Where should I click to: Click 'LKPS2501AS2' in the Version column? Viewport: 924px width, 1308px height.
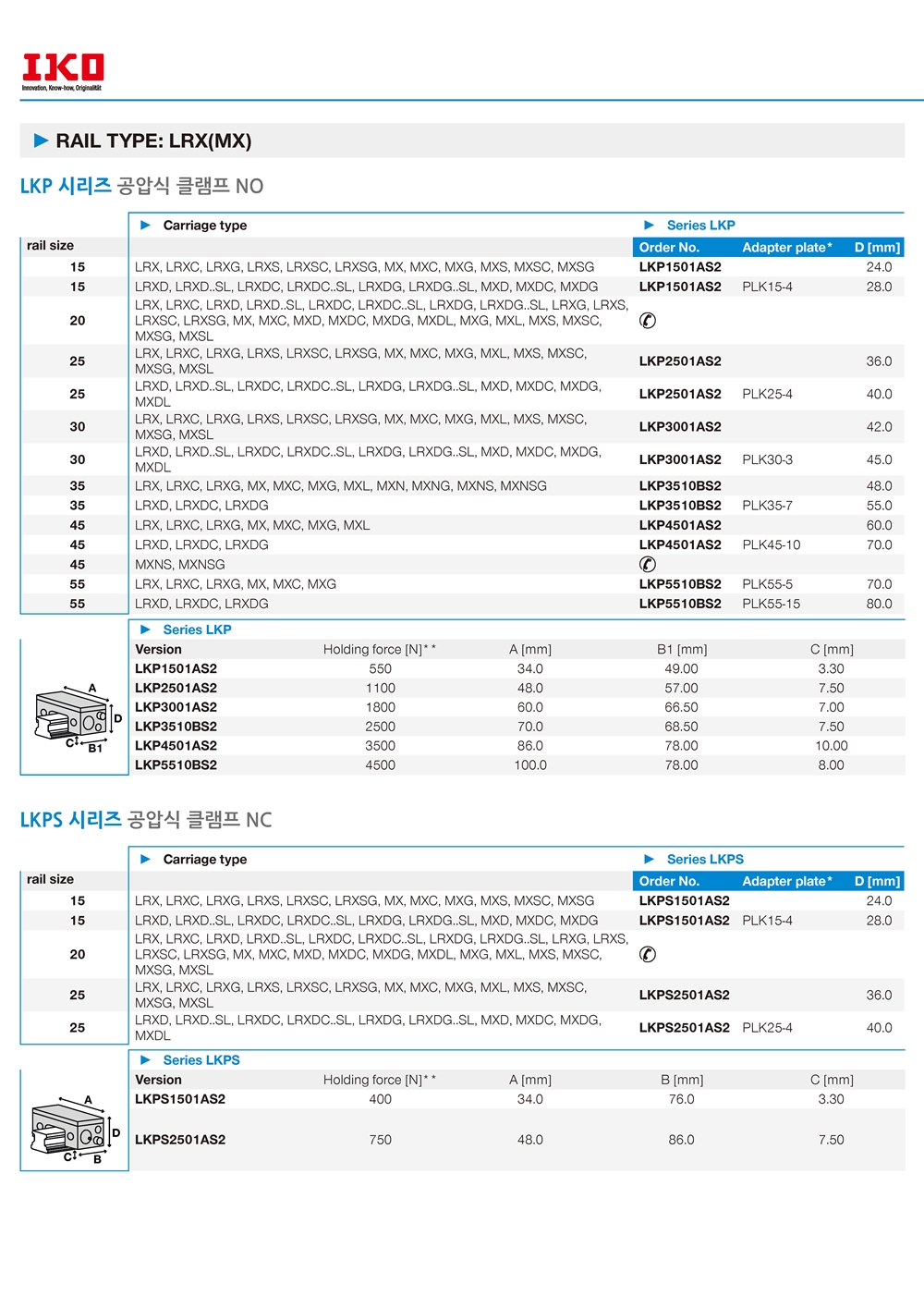pos(180,1140)
